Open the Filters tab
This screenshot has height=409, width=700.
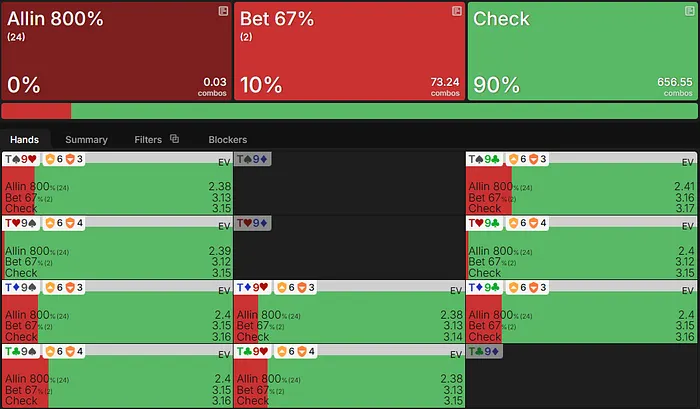tap(148, 140)
